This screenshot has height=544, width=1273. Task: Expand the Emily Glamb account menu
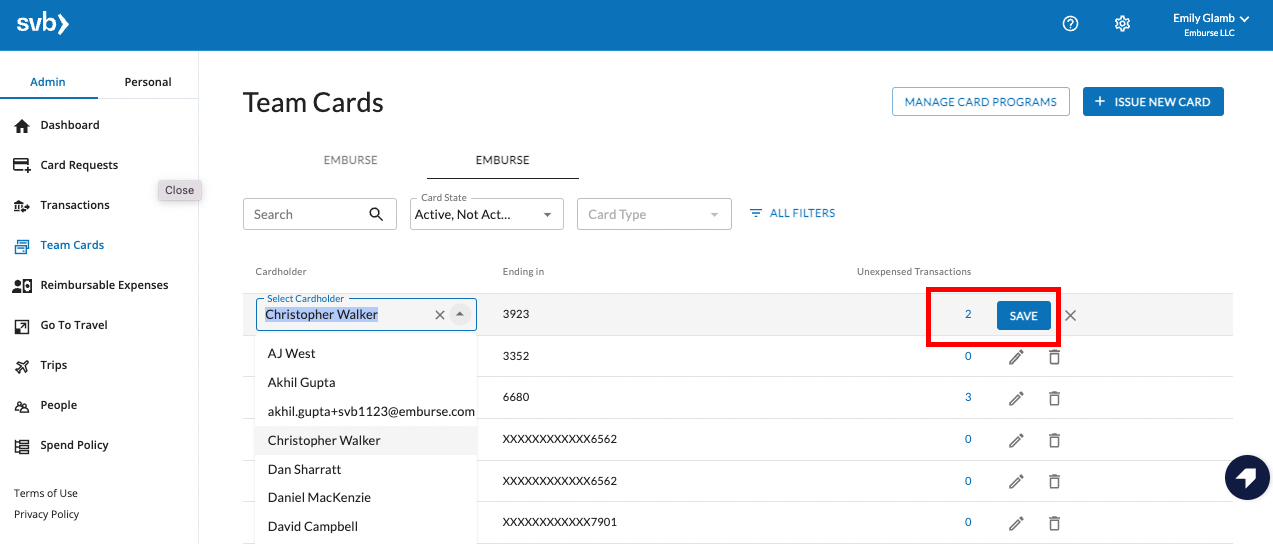(1211, 25)
